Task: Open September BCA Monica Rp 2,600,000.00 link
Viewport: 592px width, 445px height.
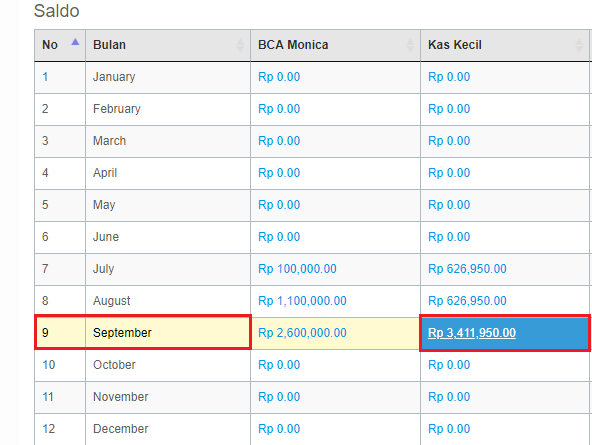Action: pyautogui.click(x=302, y=333)
